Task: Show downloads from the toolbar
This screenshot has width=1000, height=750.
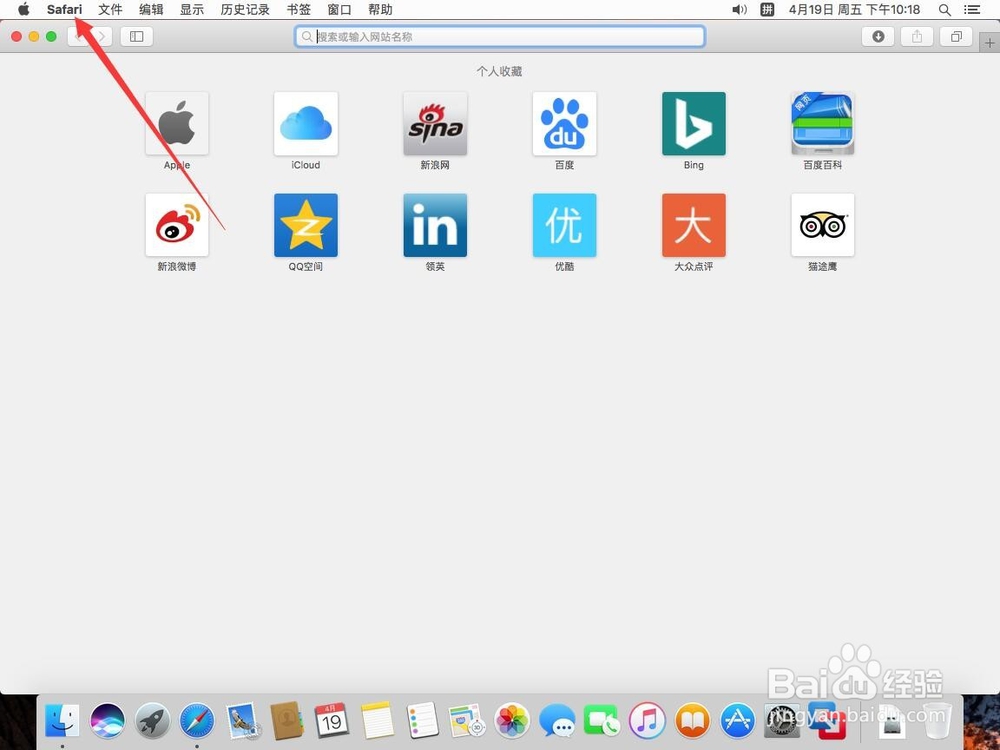Action: coord(878,36)
